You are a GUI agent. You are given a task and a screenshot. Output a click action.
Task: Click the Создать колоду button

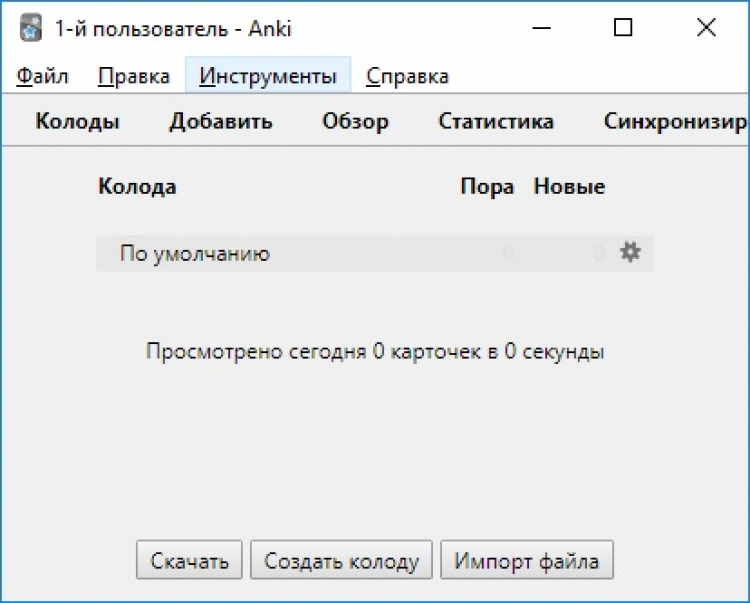coord(341,561)
